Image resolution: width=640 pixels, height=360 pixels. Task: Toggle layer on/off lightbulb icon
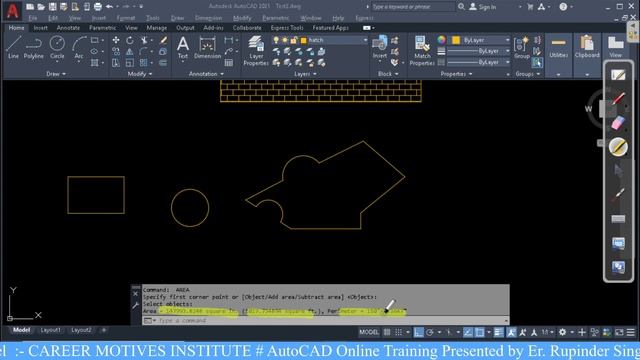click(x=276, y=40)
